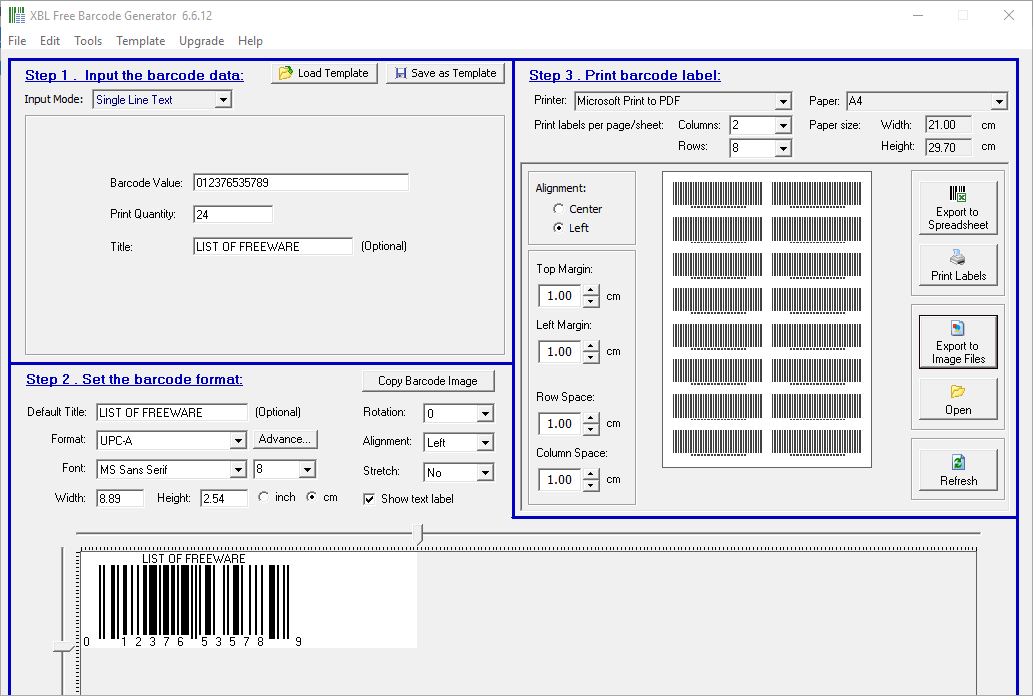The height and width of the screenshot is (696, 1033).
Task: Decrease the Top Margin value
Action: point(591,302)
